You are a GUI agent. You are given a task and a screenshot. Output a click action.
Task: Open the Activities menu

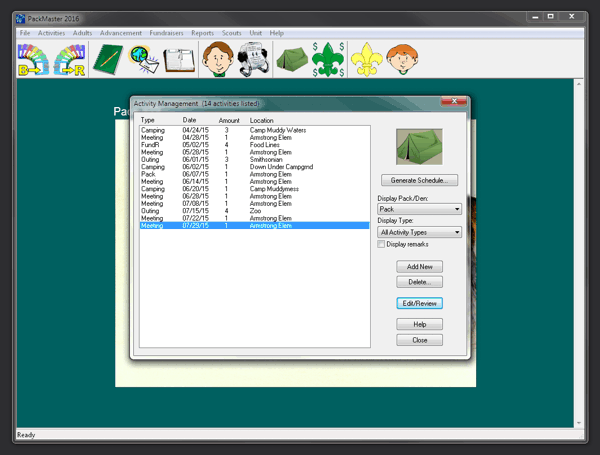pyautogui.click(x=51, y=33)
